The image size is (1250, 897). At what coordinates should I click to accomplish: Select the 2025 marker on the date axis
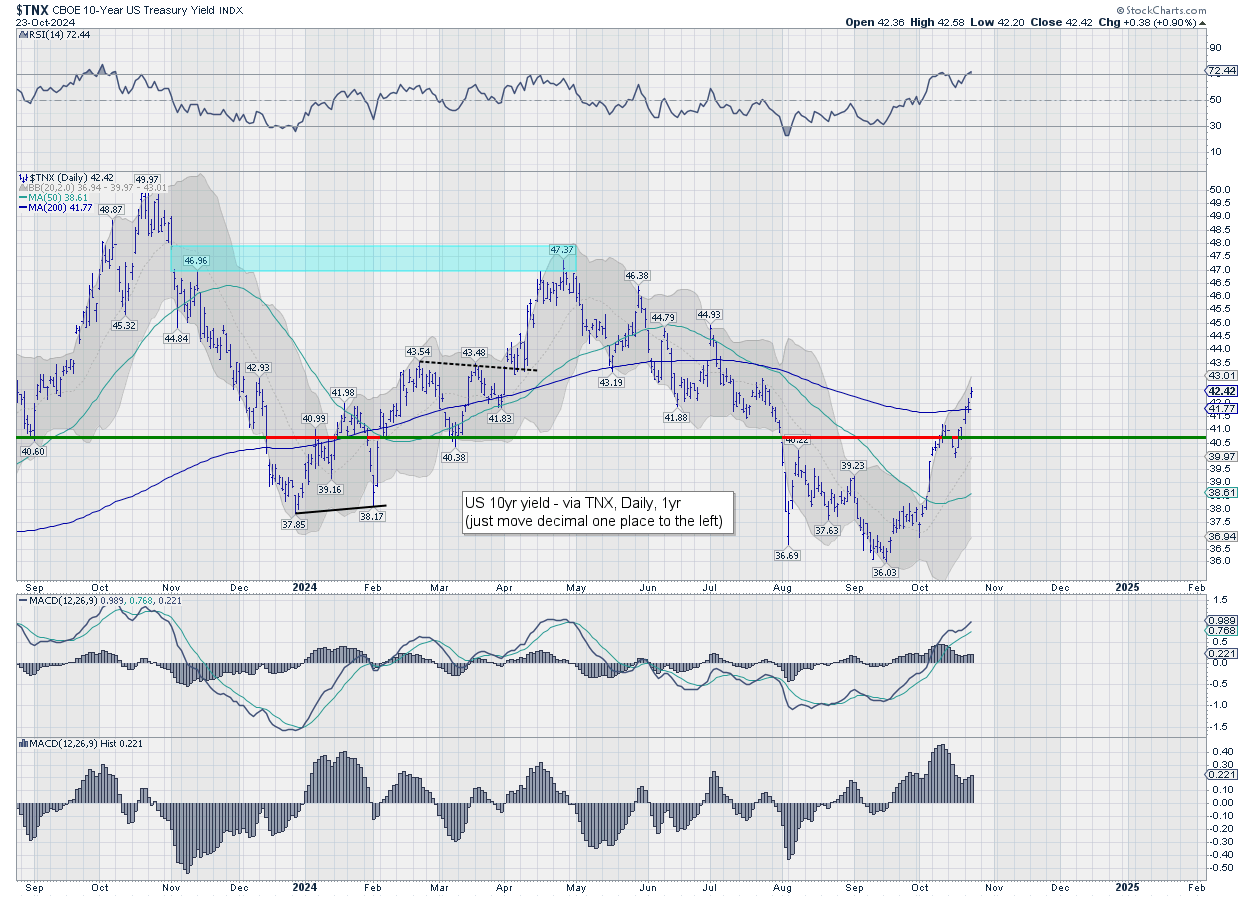pyautogui.click(x=1127, y=587)
